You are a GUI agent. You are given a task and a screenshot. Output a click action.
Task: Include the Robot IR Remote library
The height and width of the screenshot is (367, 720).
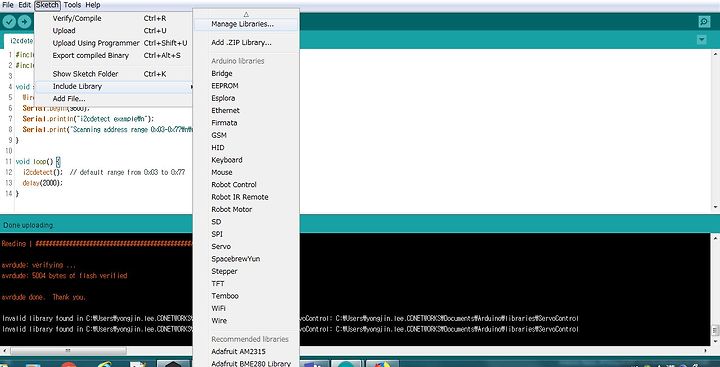point(246,197)
